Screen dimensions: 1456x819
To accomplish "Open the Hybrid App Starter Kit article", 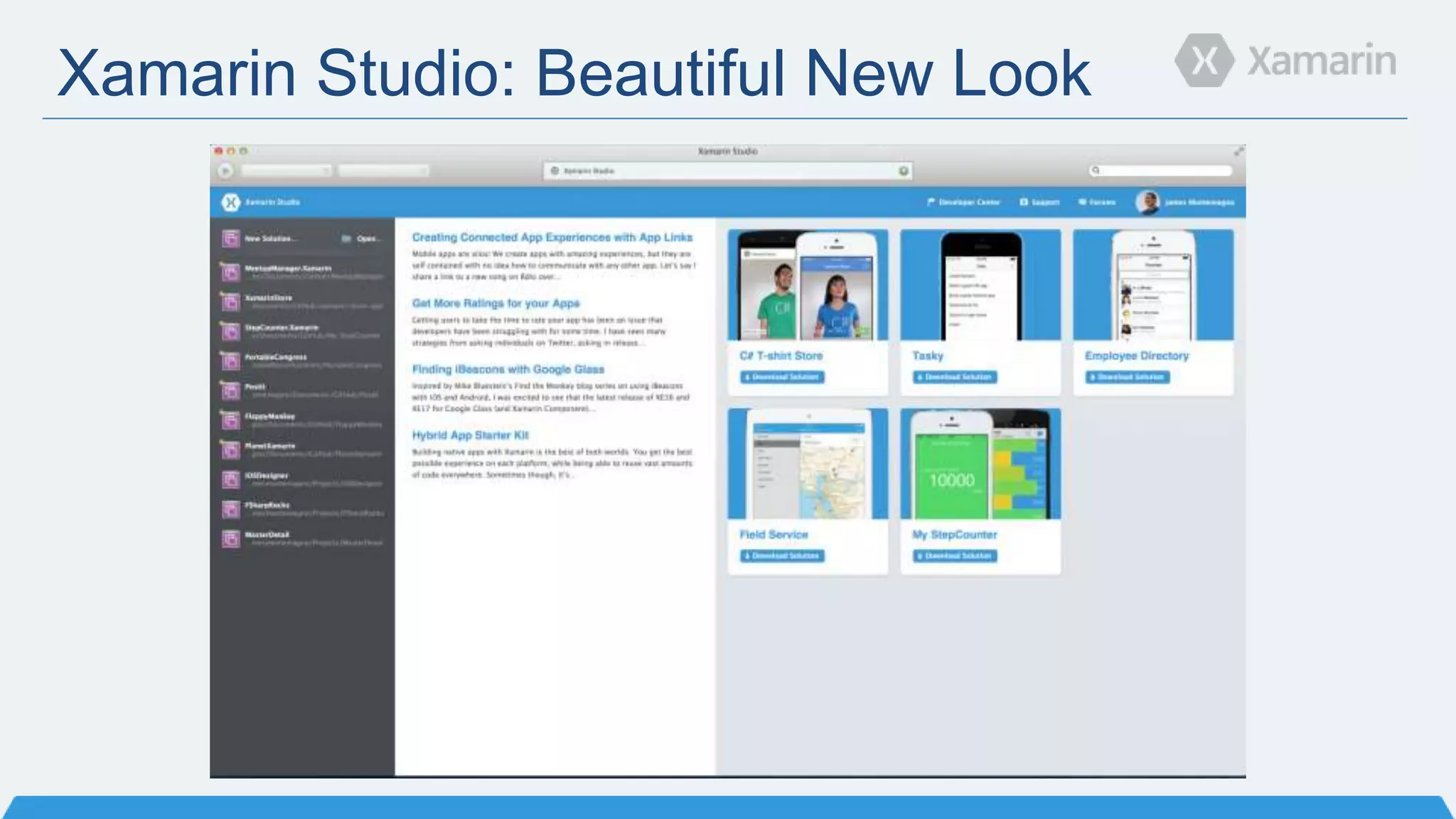I will (471, 435).
